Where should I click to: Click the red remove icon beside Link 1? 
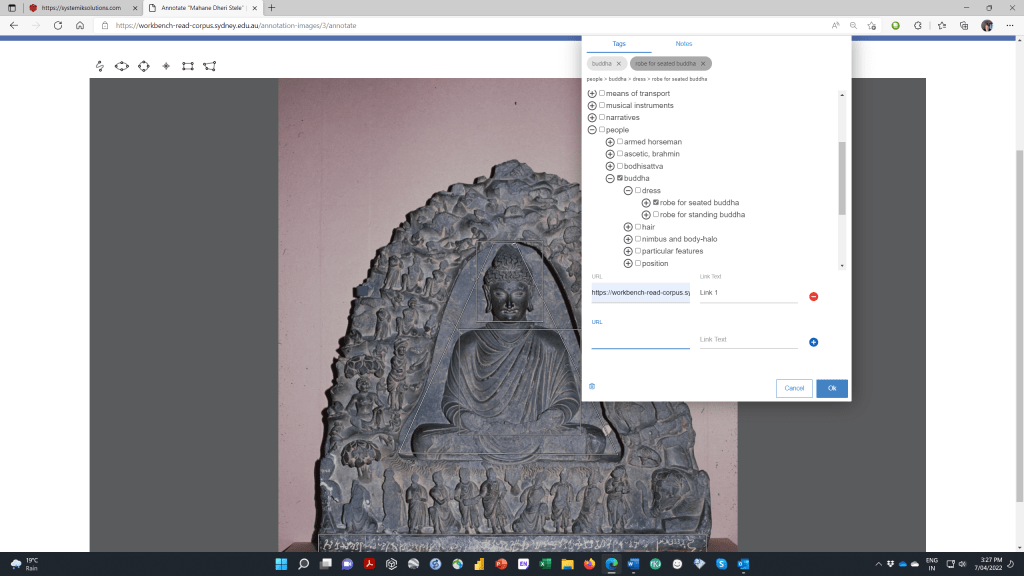pyautogui.click(x=813, y=295)
